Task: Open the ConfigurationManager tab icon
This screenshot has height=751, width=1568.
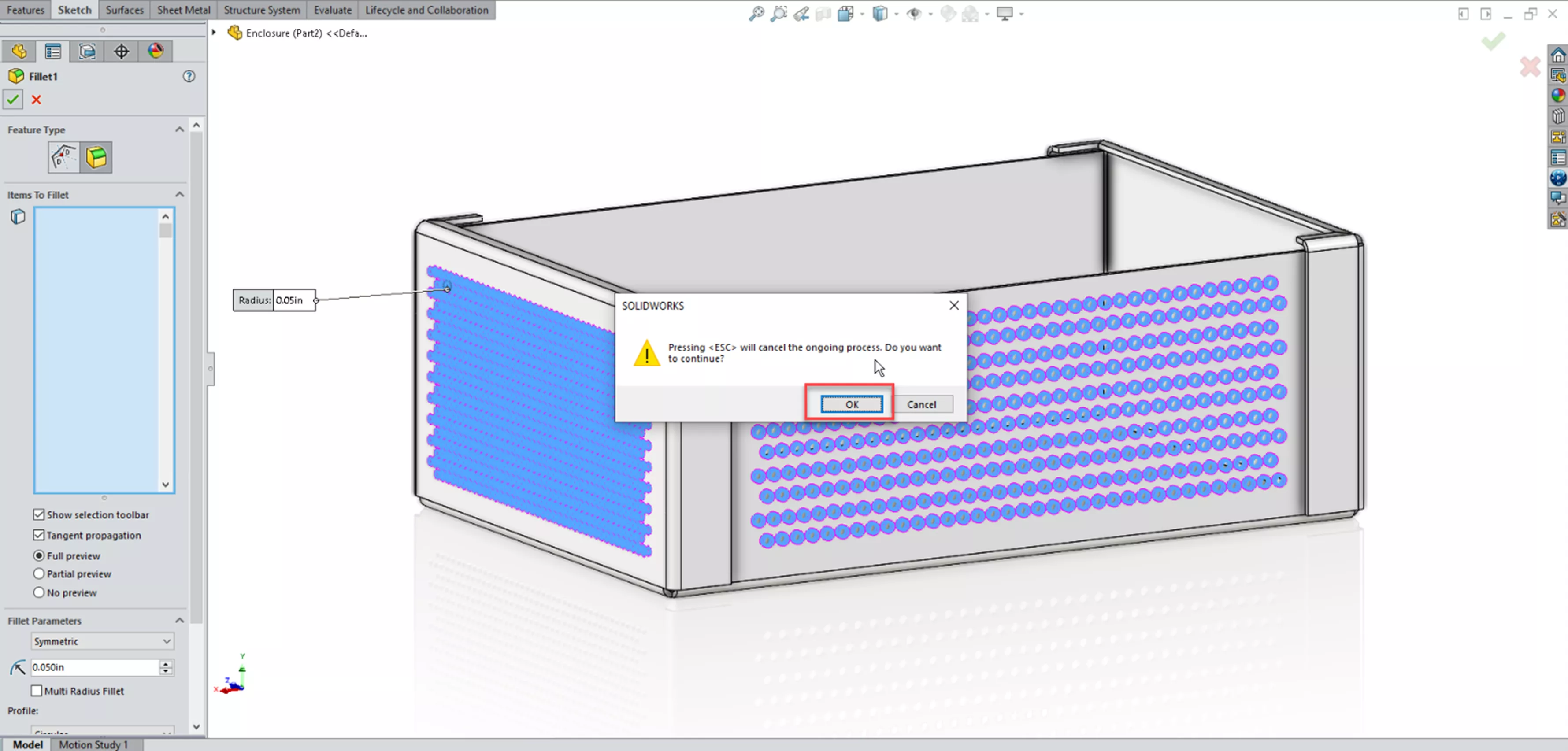Action: point(87,52)
